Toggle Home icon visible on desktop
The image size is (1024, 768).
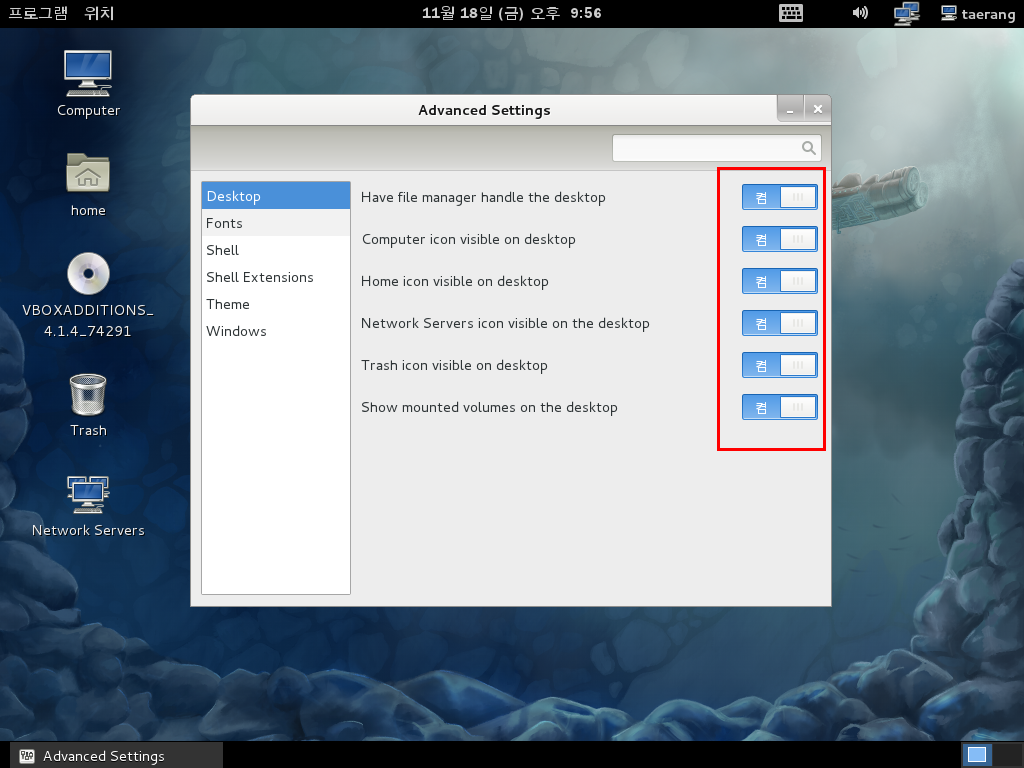780,281
